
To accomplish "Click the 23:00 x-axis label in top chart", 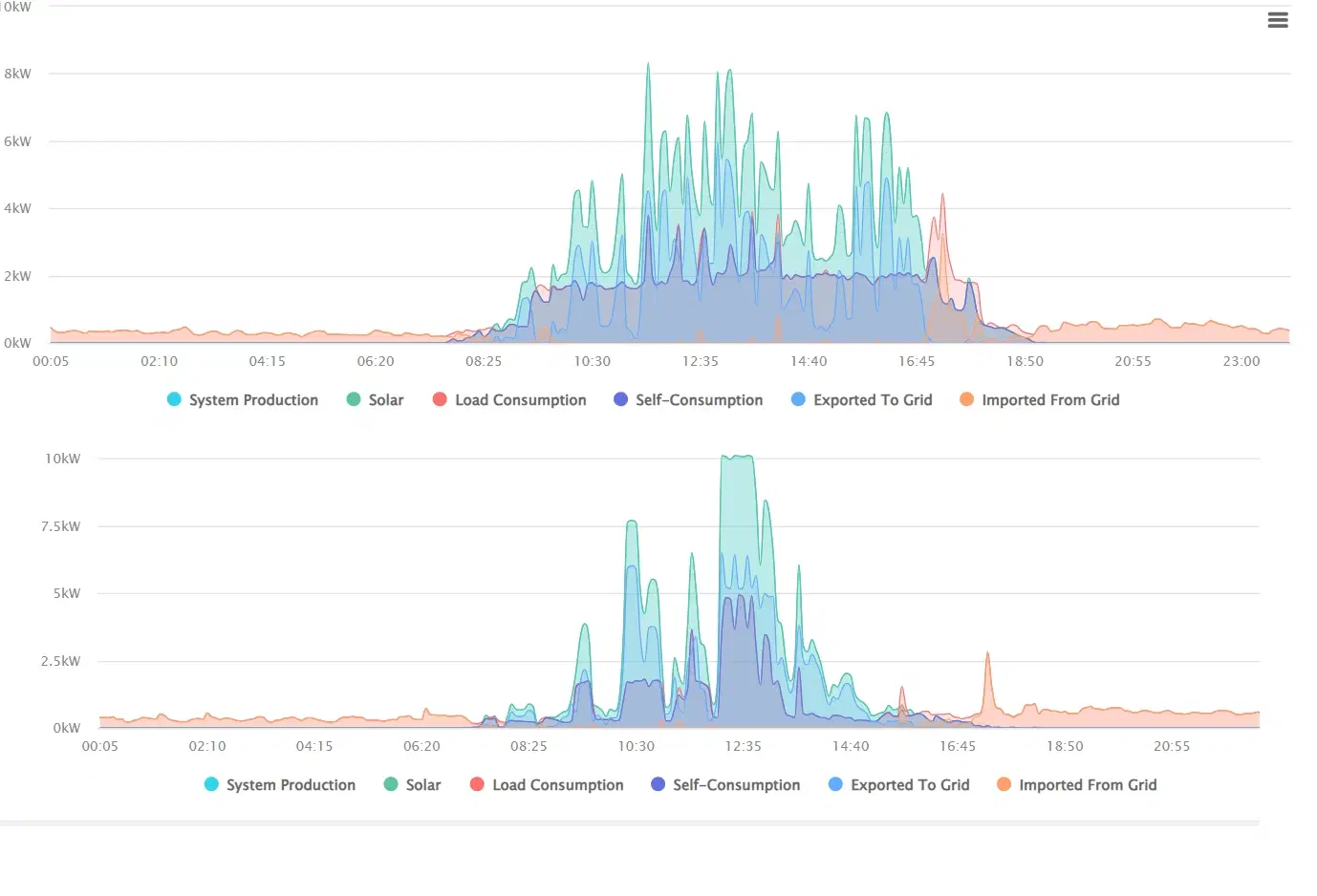I will 1241,361.
